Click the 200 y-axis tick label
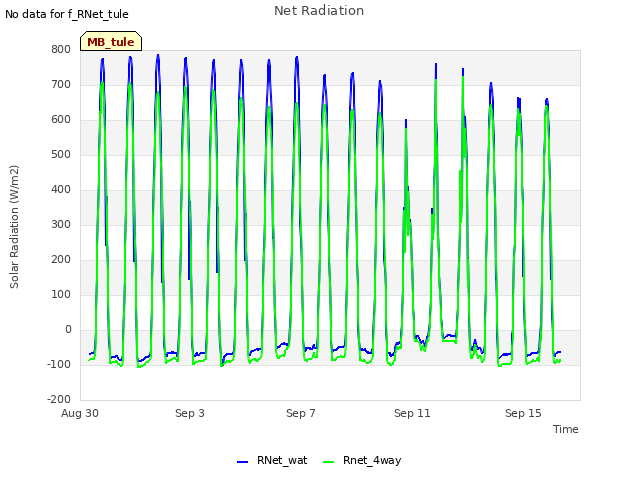Image resolution: width=640 pixels, height=480 pixels. point(61,260)
